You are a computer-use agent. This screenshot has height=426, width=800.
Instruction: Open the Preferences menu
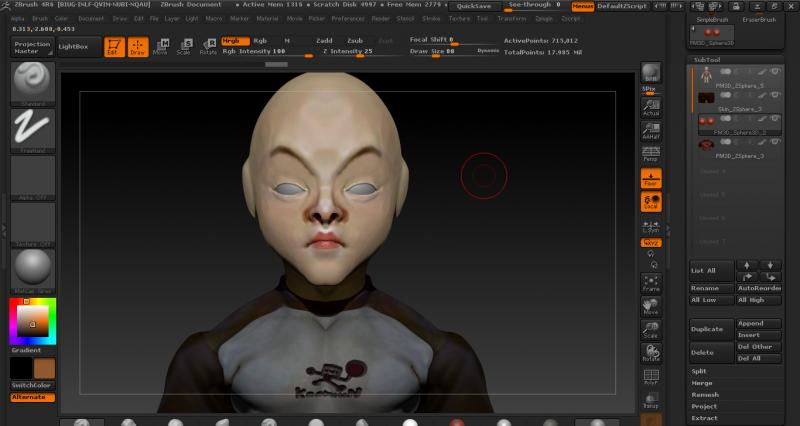[348, 18]
